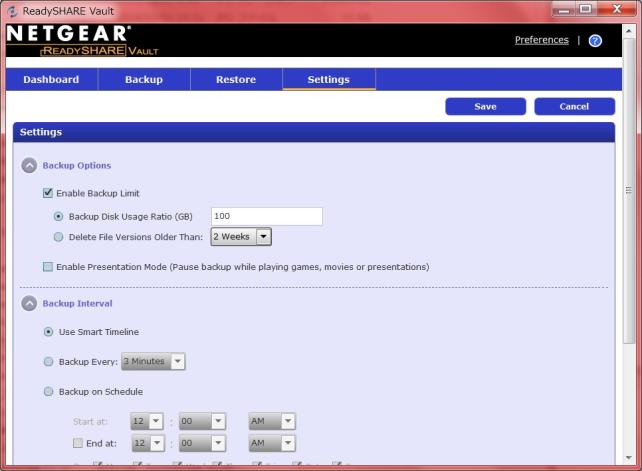Maximize the ReadySHARE Vault window
The height and width of the screenshot is (471, 642).
coord(585,9)
